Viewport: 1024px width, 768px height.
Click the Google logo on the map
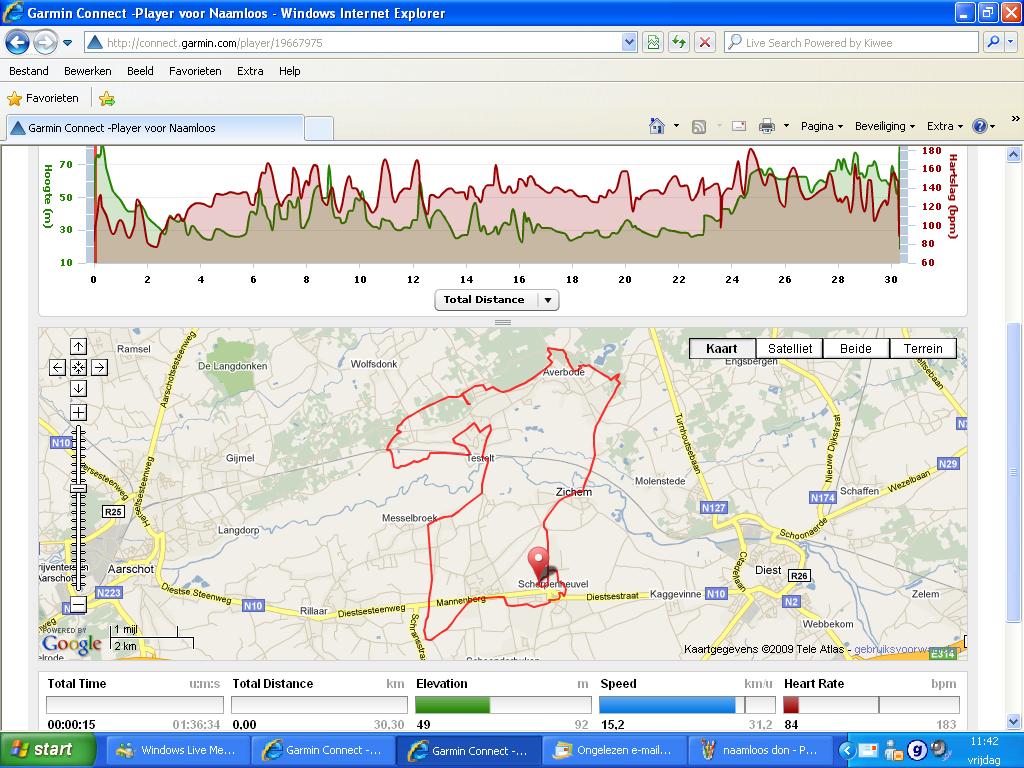point(72,645)
